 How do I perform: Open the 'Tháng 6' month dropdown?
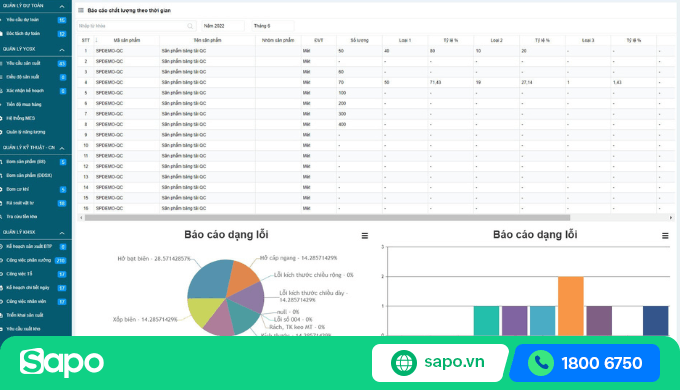click(x=273, y=26)
